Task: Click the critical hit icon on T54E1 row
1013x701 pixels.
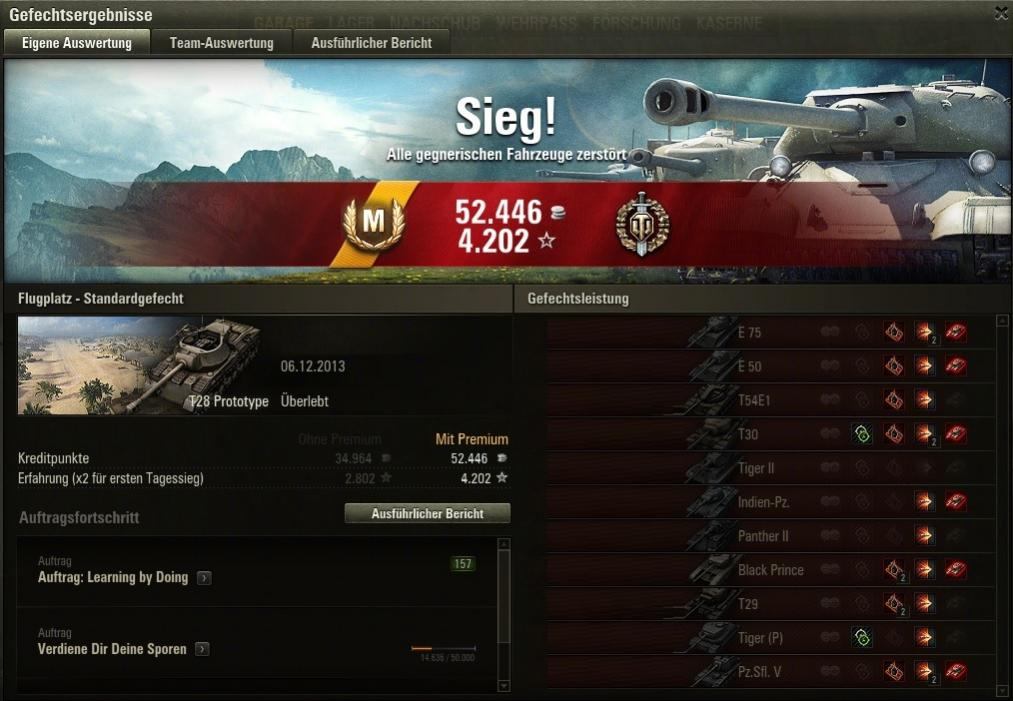Action: pos(893,400)
